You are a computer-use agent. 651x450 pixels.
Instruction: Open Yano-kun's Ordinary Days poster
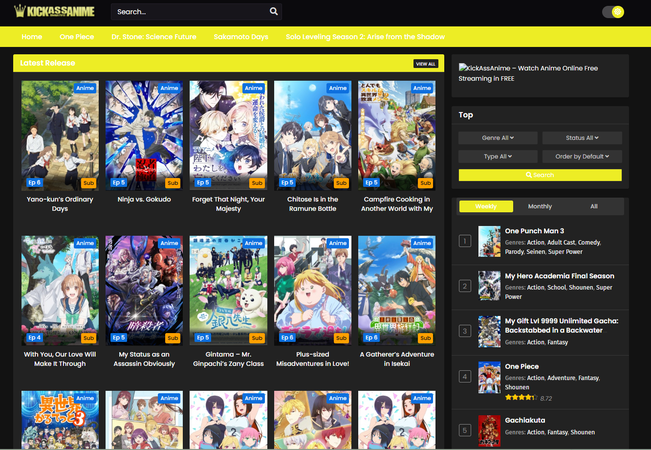[60, 136]
